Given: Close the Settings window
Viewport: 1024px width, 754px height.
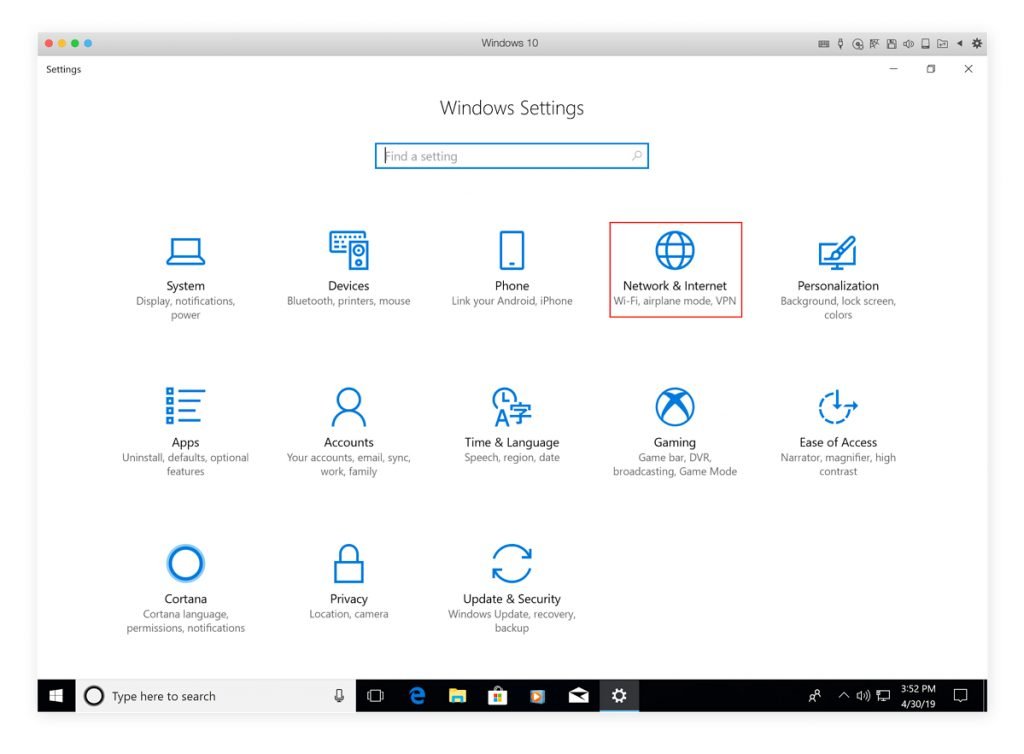Looking at the screenshot, I should 968,69.
